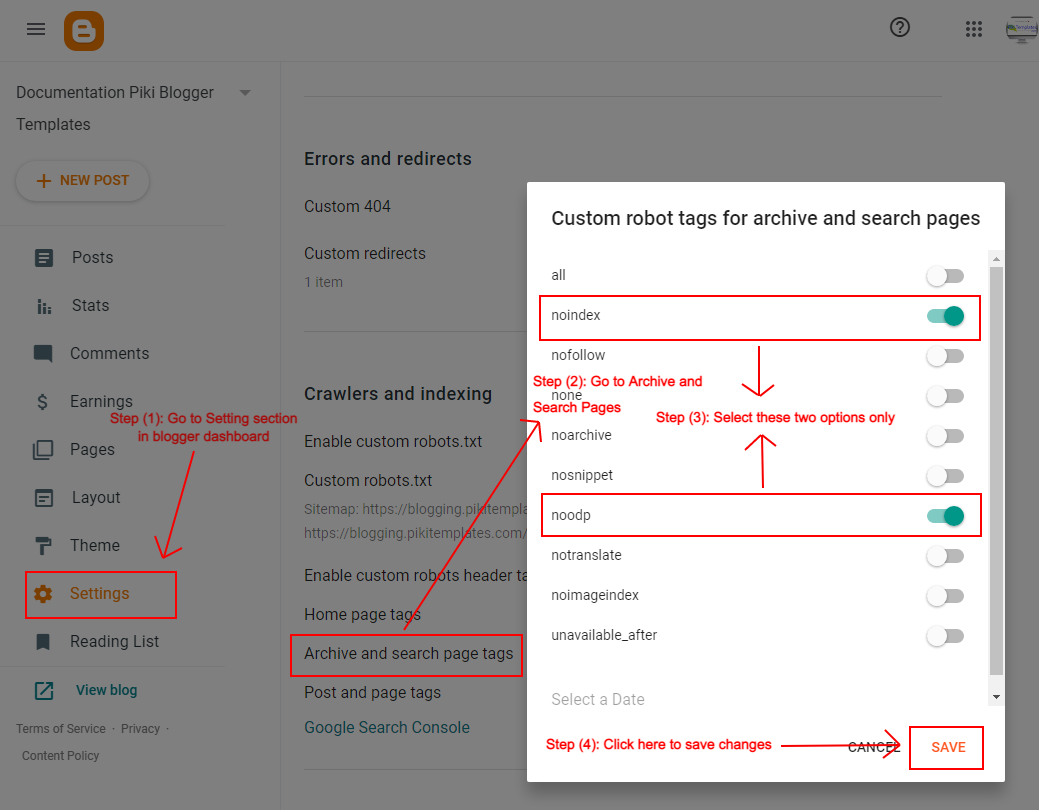Go to Settings in the sidebar
Screen dimensions: 1039x810
click(x=101, y=595)
